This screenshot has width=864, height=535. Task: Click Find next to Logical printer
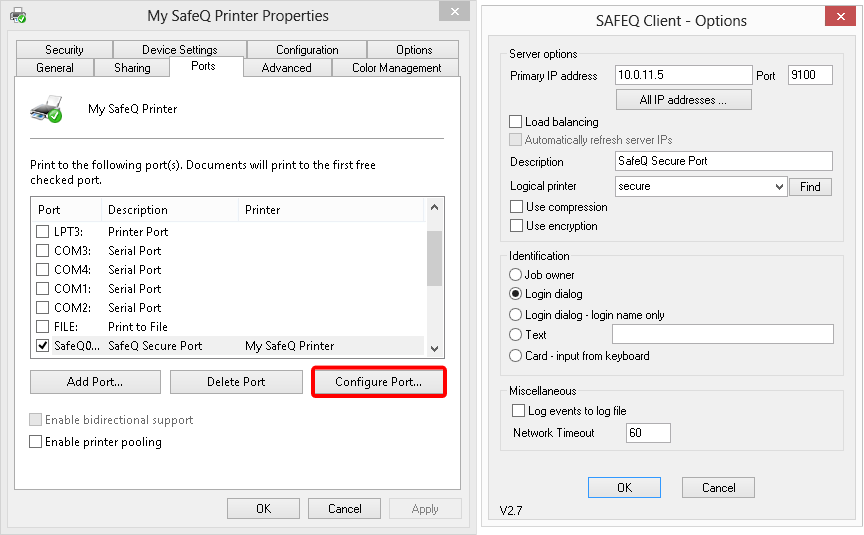(810, 187)
